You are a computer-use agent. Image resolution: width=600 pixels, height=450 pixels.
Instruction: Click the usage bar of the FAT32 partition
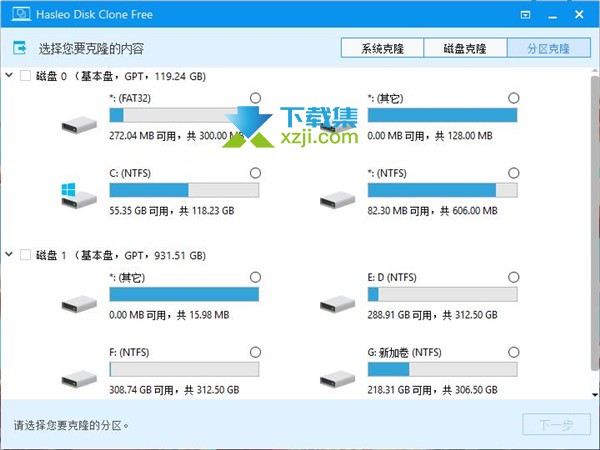[184, 115]
